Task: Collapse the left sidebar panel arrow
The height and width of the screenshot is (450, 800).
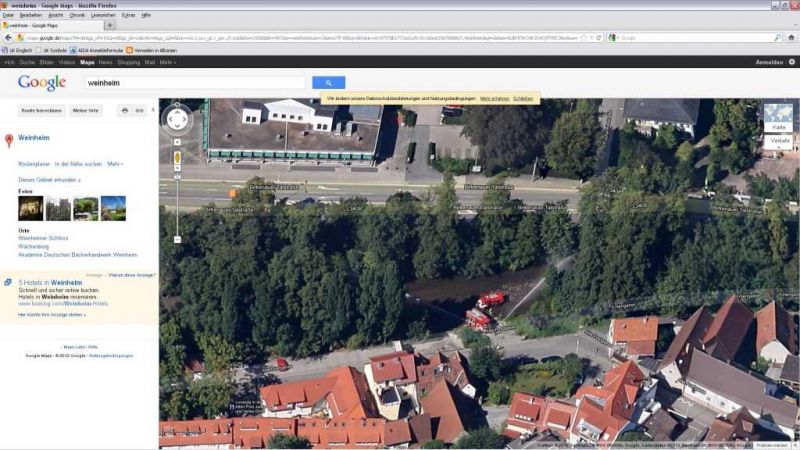Action: (x=153, y=109)
